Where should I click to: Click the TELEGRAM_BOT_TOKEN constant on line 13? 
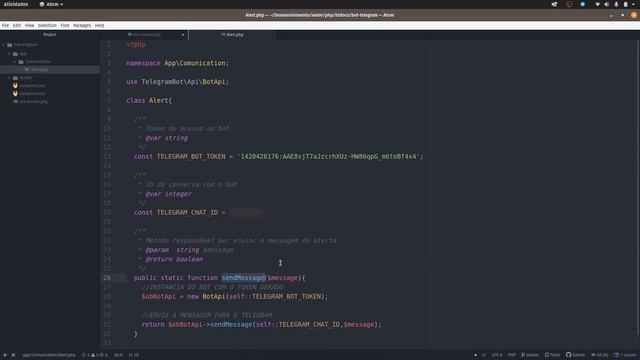click(191, 157)
